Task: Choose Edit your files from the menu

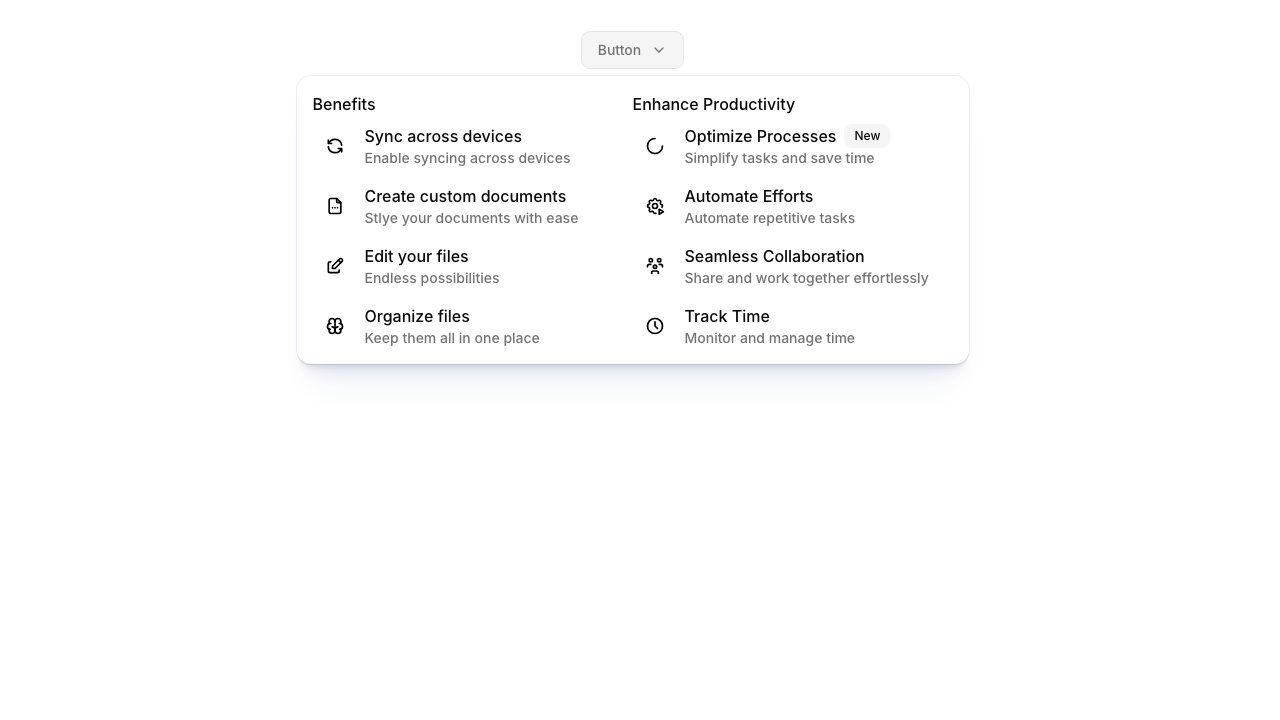Action: 416,257
